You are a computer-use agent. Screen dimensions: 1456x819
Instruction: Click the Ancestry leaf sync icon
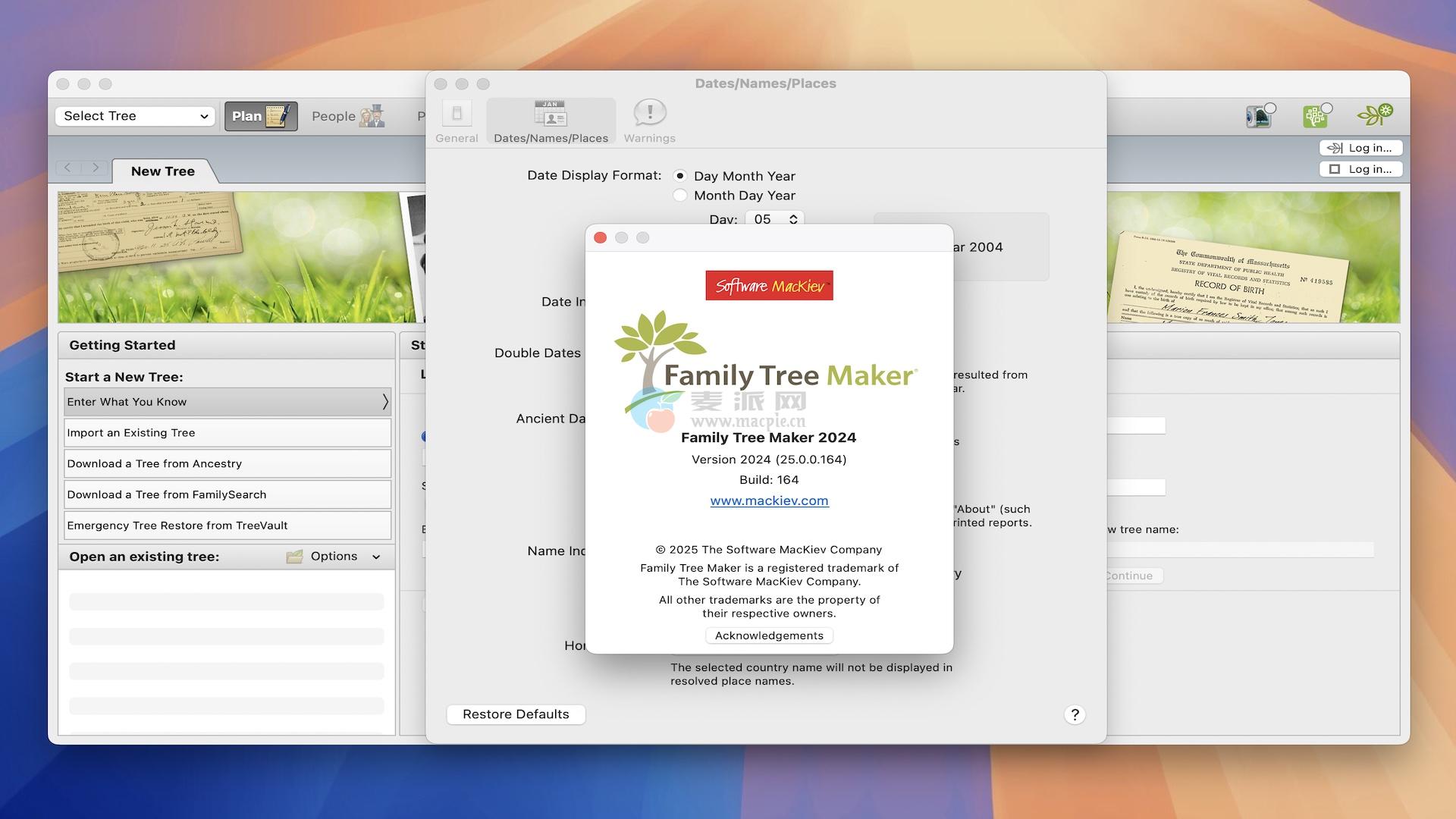tap(1376, 115)
